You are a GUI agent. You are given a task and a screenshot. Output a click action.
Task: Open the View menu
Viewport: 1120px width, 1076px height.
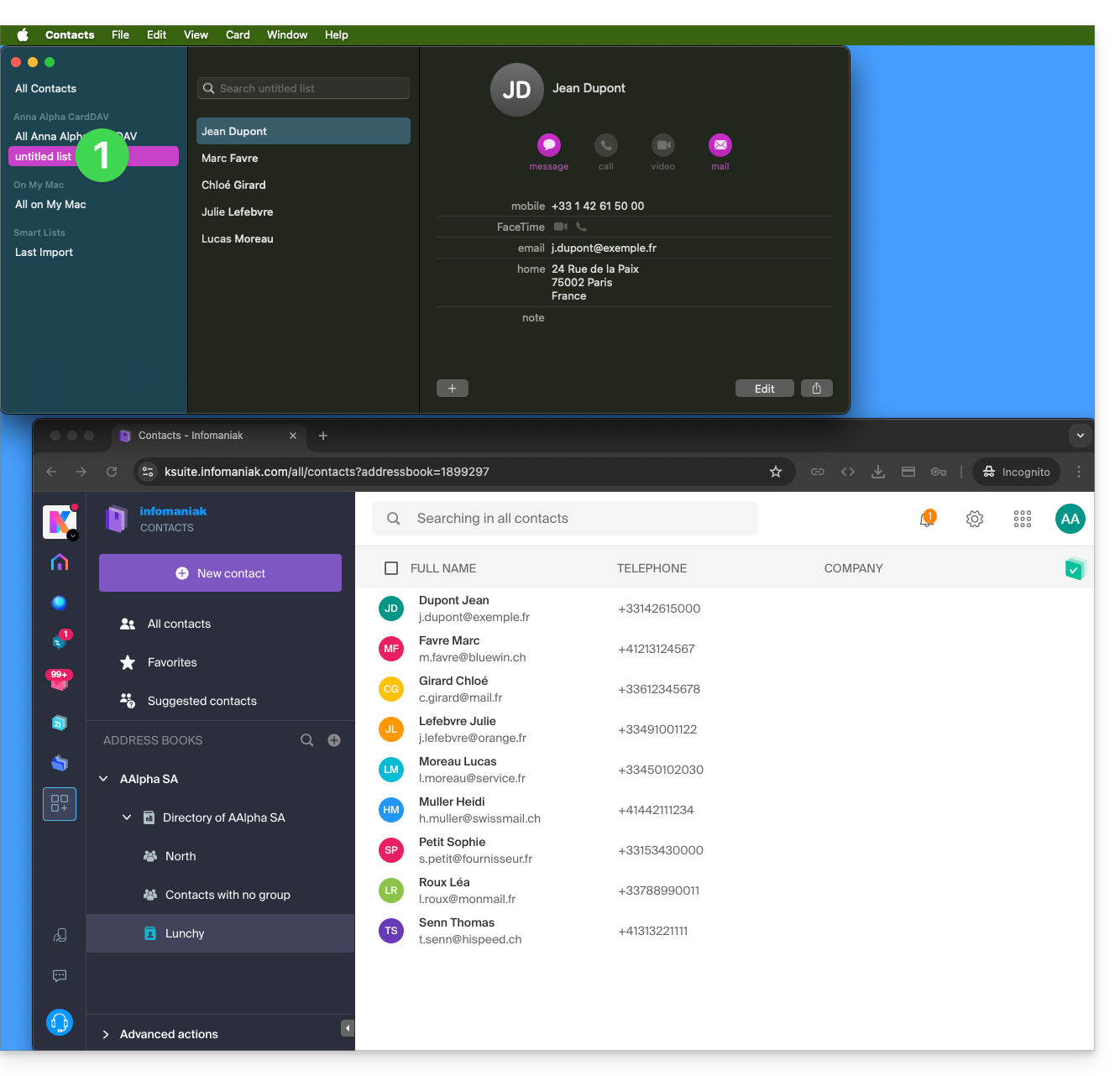point(196,35)
